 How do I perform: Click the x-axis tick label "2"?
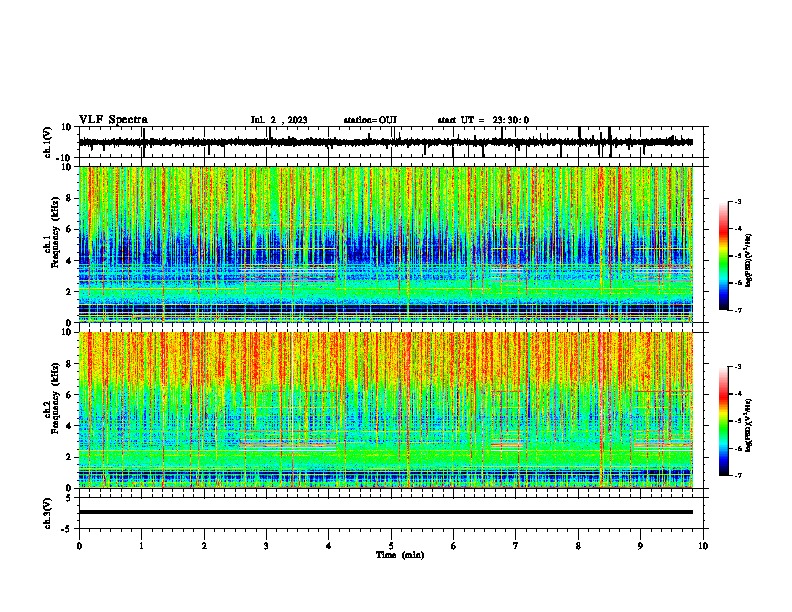click(x=204, y=546)
